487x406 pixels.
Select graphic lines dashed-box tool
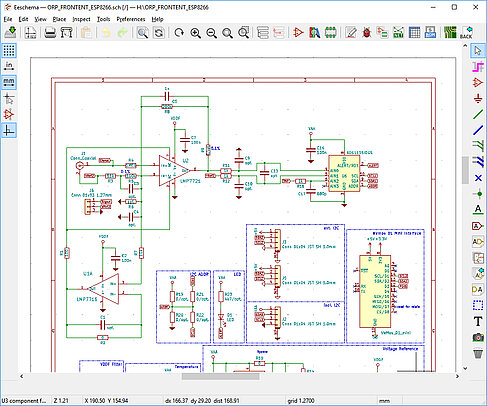(x=478, y=305)
